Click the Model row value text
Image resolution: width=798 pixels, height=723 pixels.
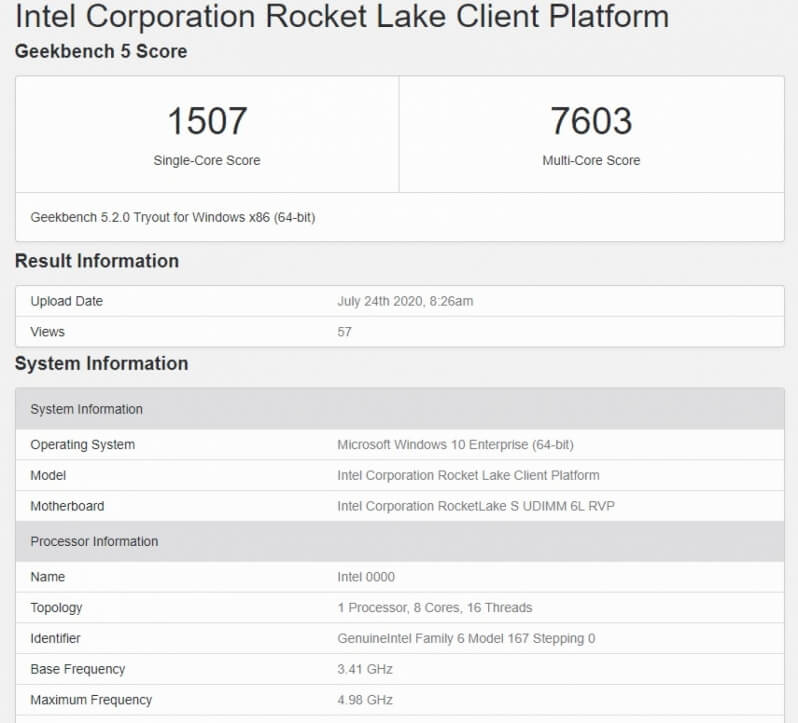tap(468, 475)
